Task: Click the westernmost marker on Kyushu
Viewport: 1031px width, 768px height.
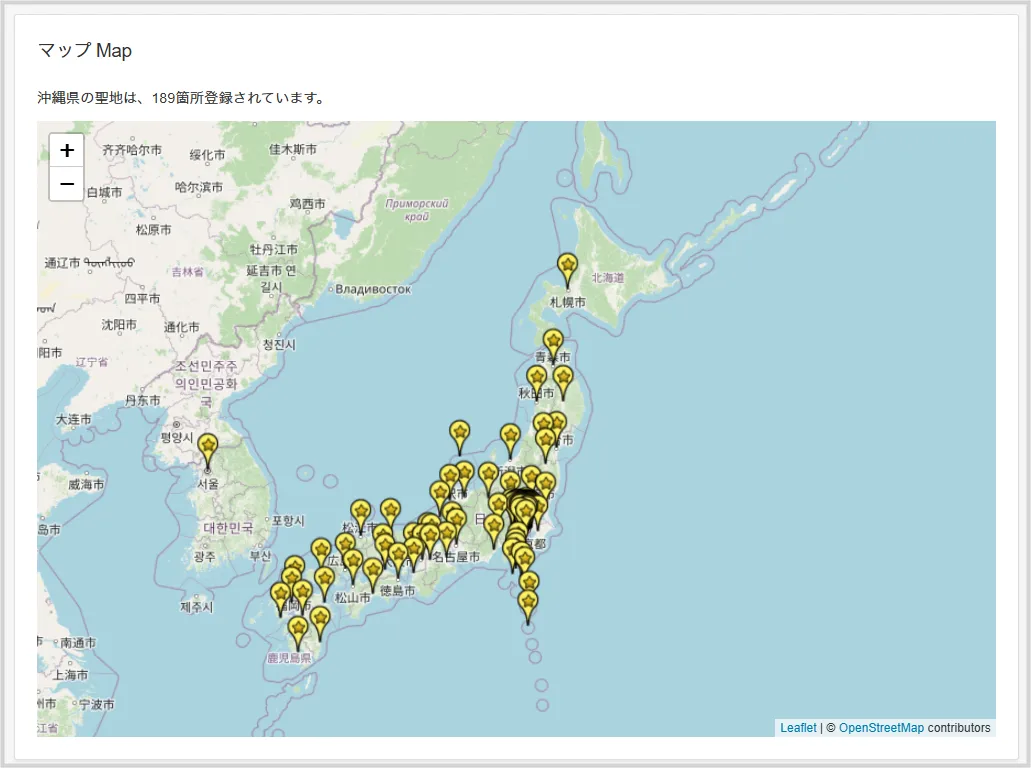Action: coord(281,597)
